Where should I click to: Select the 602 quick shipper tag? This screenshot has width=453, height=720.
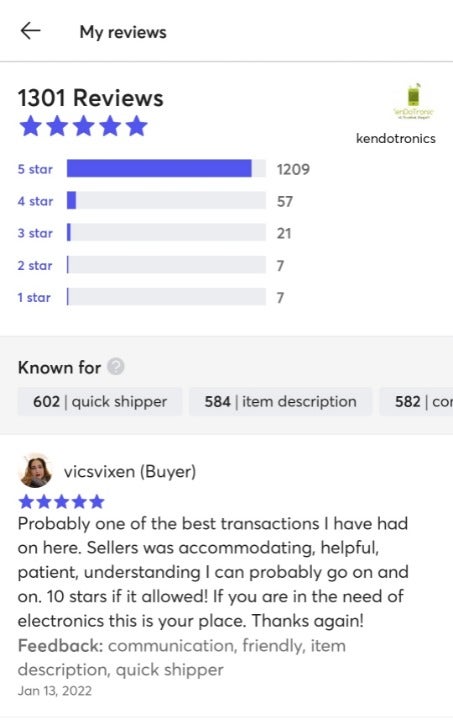click(x=100, y=402)
